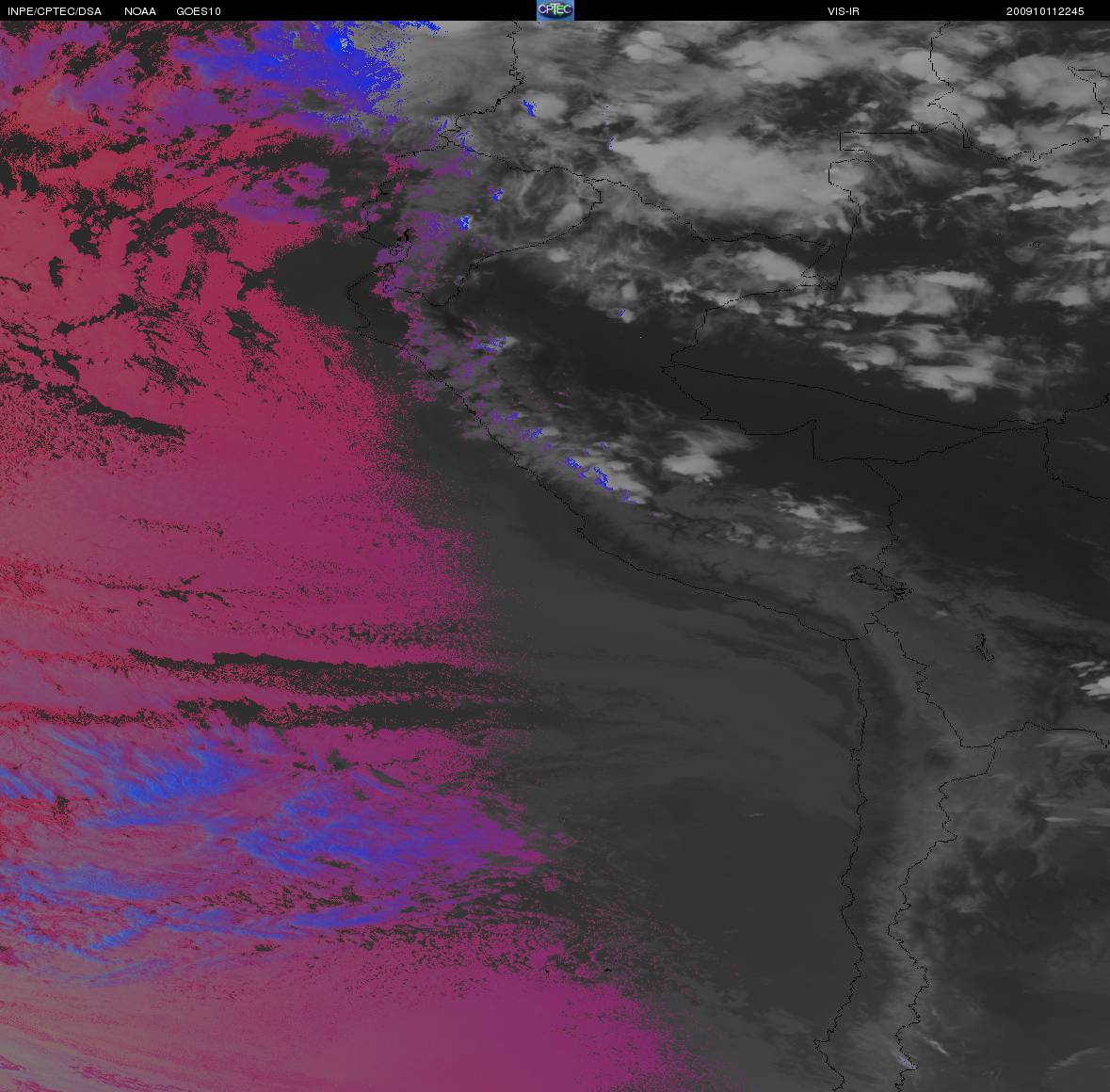Click the Lake Poopó outline in Bolivia

pyautogui.click(x=985, y=647)
